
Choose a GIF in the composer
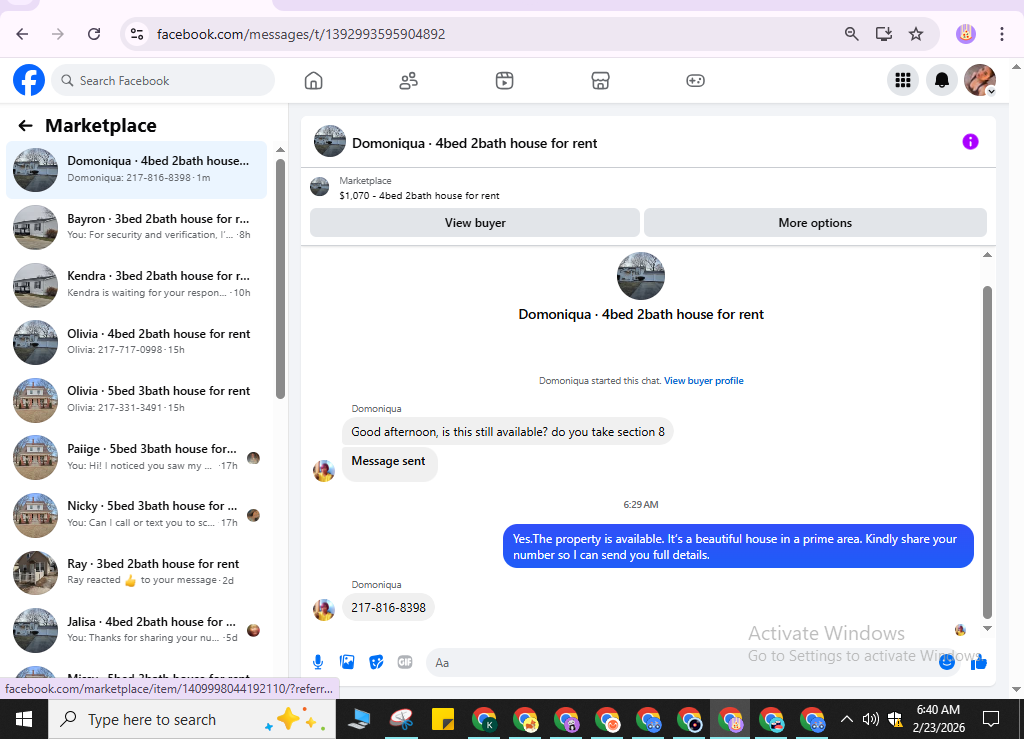pyautogui.click(x=405, y=662)
